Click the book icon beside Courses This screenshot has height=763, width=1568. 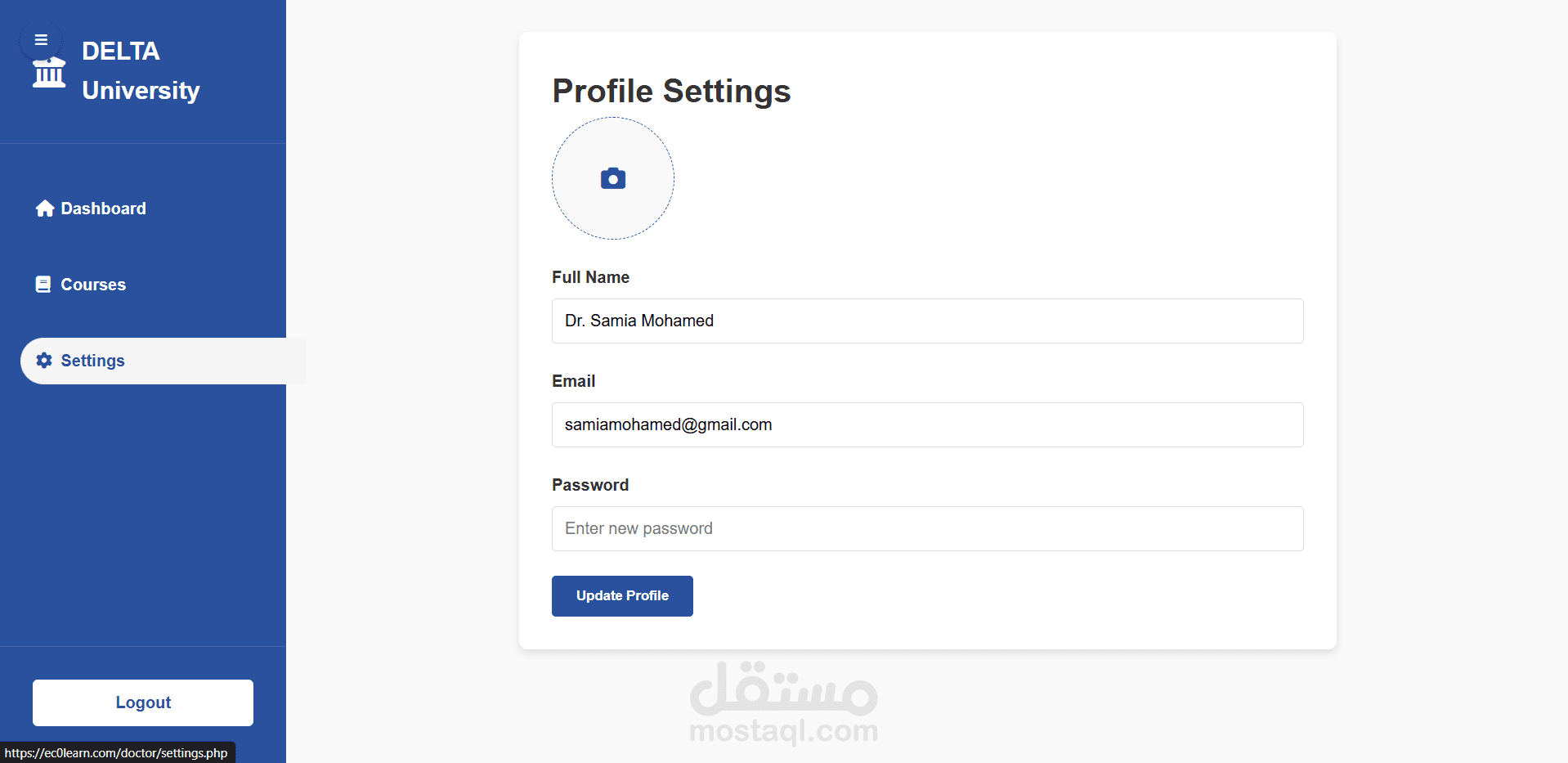click(43, 285)
